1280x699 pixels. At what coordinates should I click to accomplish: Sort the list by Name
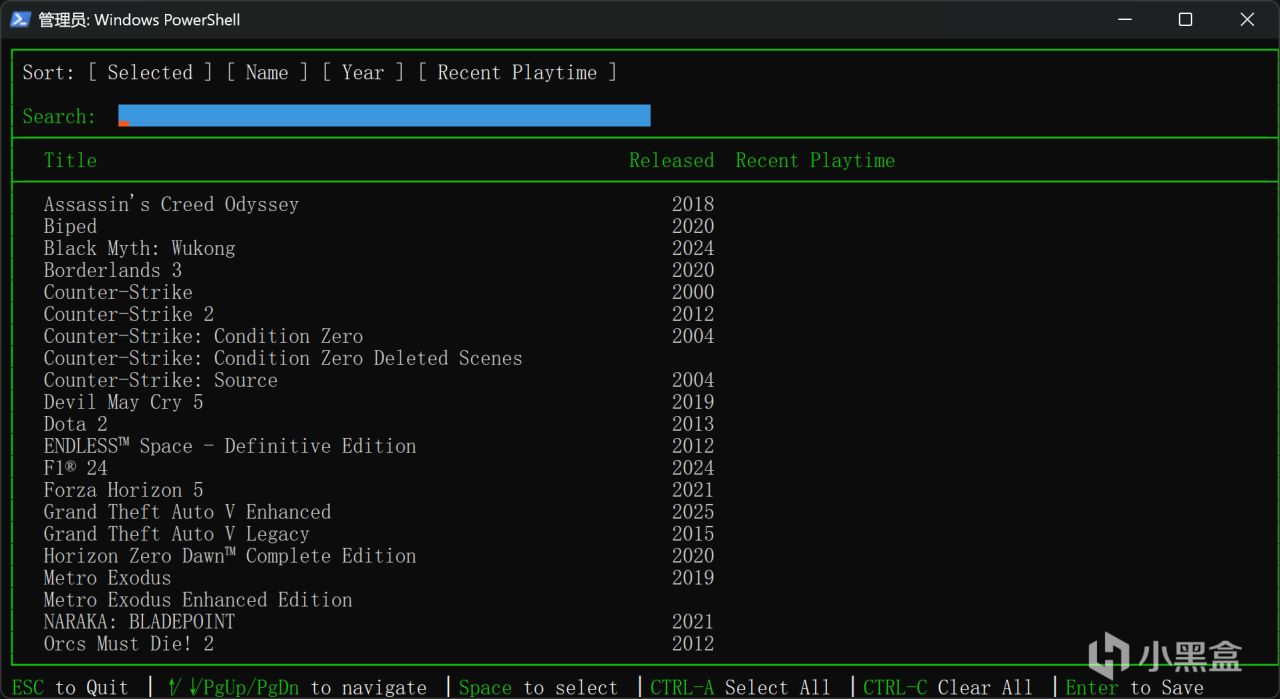point(267,72)
